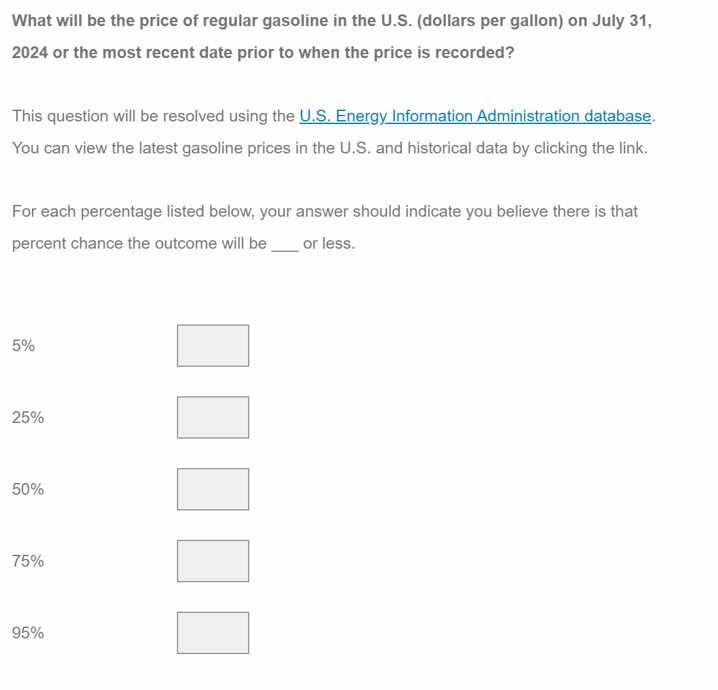718x690 pixels.
Task: Click the 'or less.' text
Action: click(329, 243)
